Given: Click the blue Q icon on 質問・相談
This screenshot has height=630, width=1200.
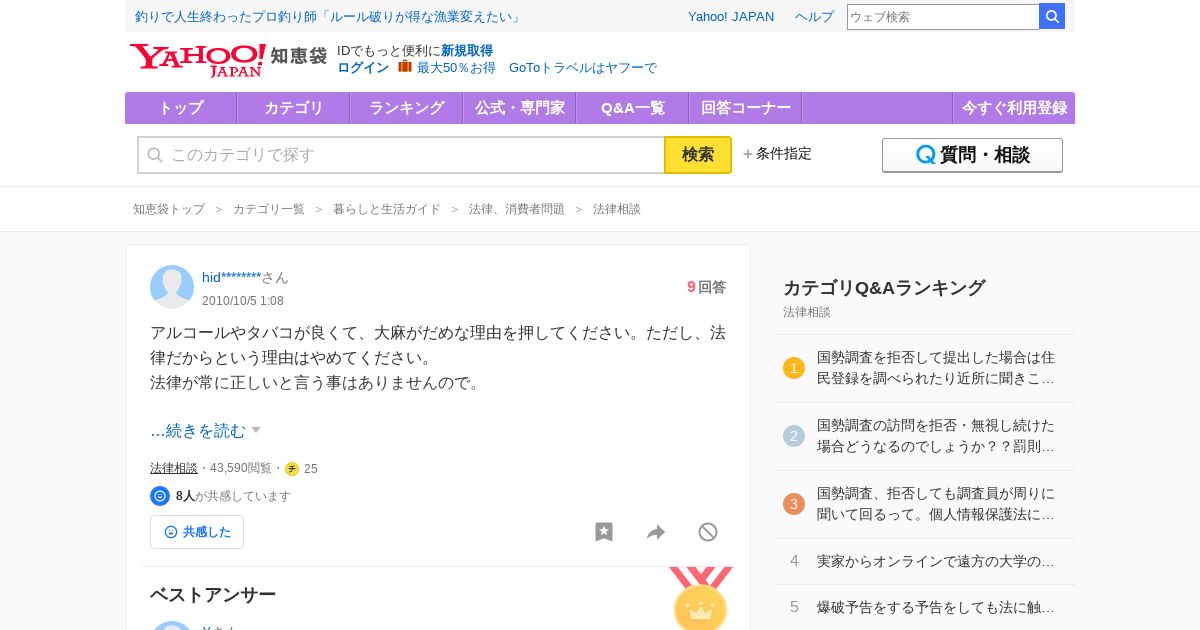Looking at the screenshot, I should click(926, 155).
